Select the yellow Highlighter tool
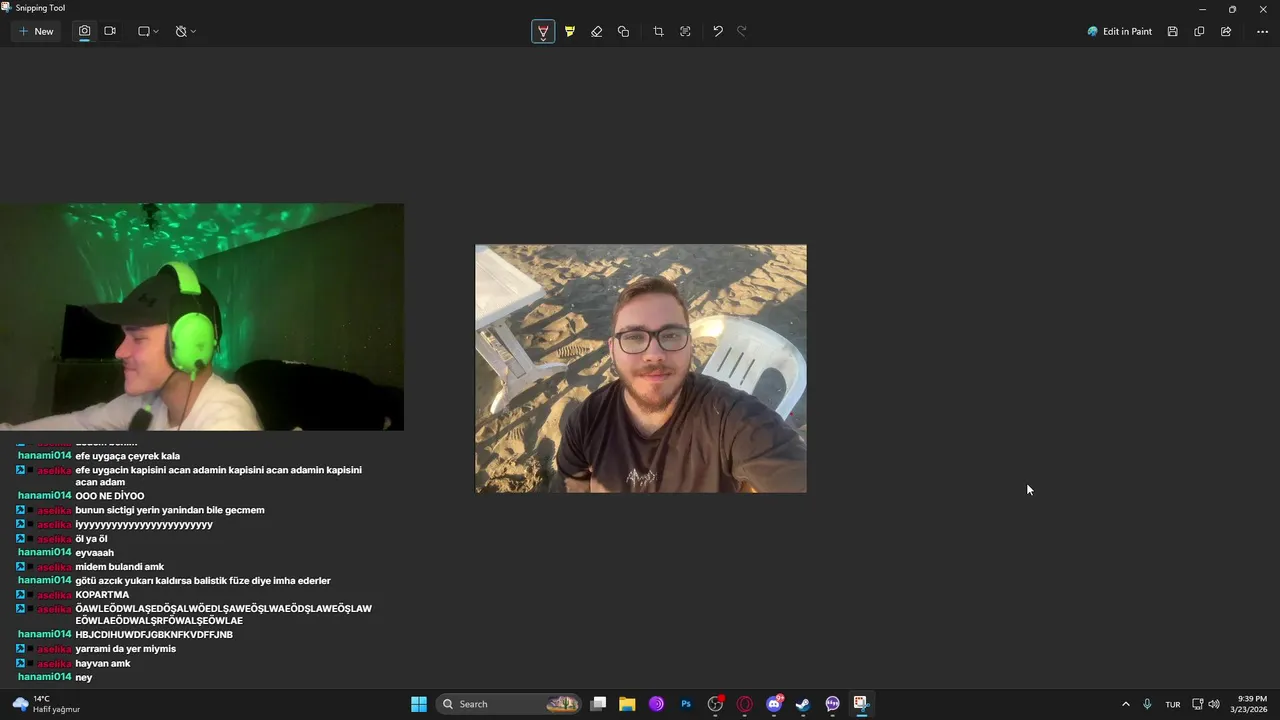1280x720 pixels. click(570, 31)
